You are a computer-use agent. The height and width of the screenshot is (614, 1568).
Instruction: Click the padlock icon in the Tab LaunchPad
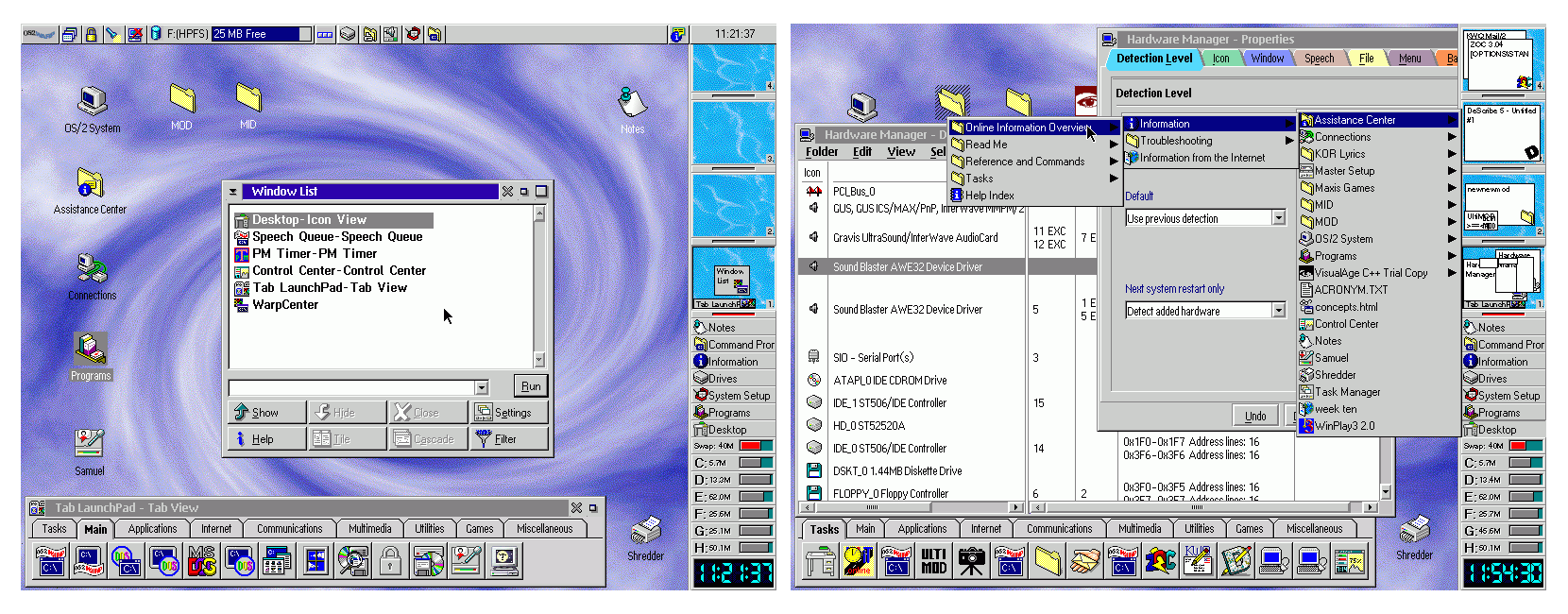(x=390, y=561)
